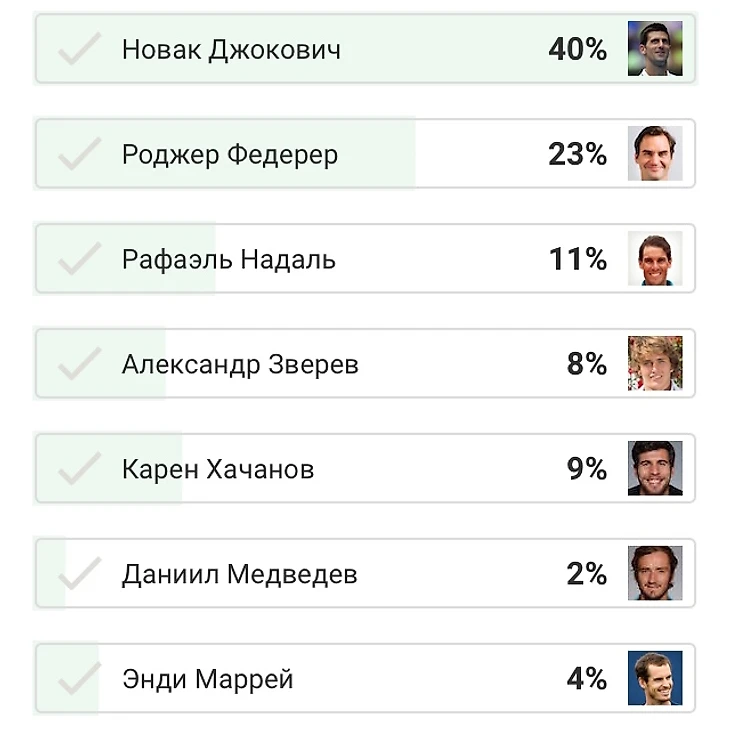
Task: Open the Энди Маррей photo thumbnail
Action: point(655,678)
